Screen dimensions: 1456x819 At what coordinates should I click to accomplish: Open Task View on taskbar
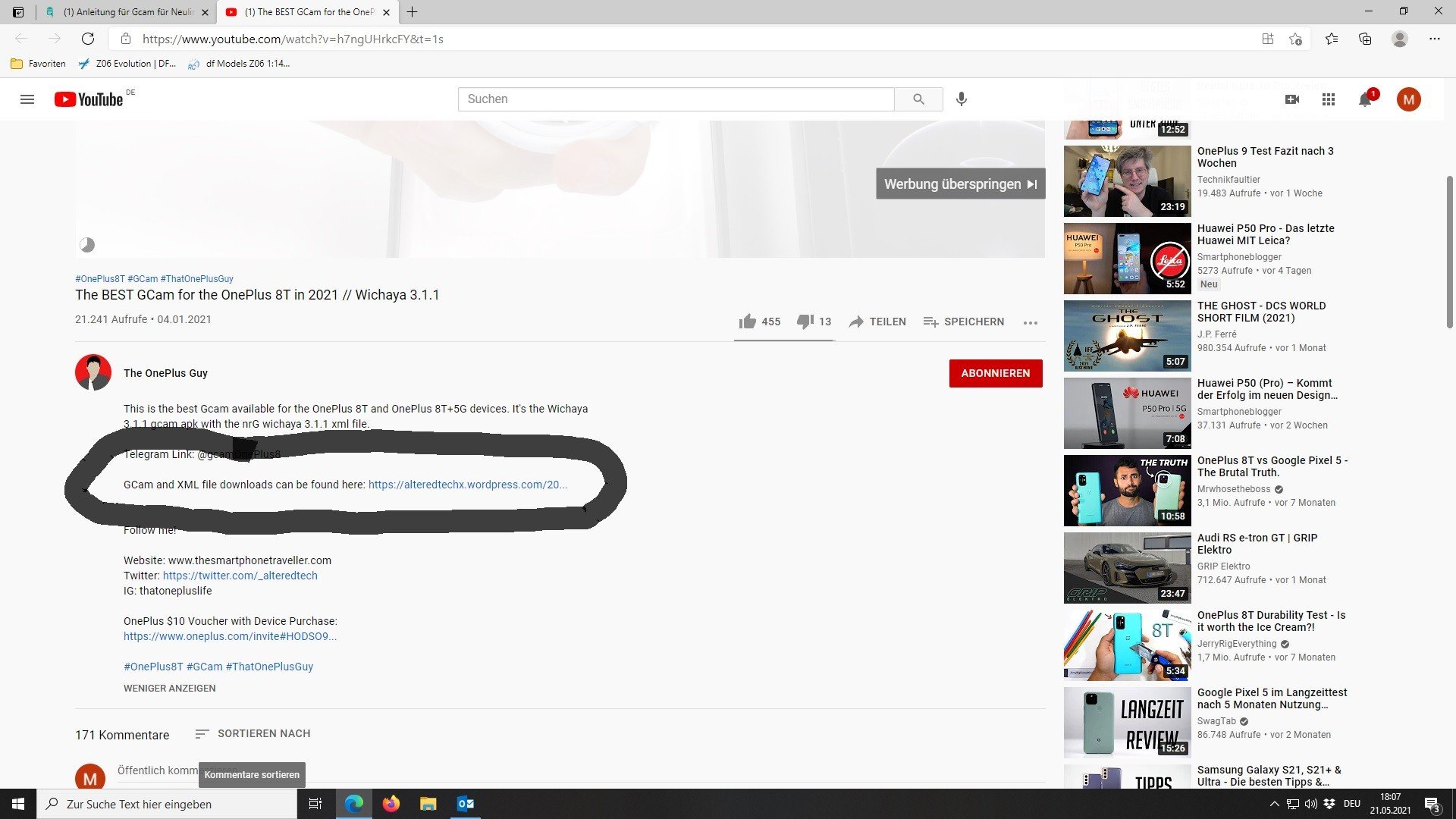[x=315, y=804]
